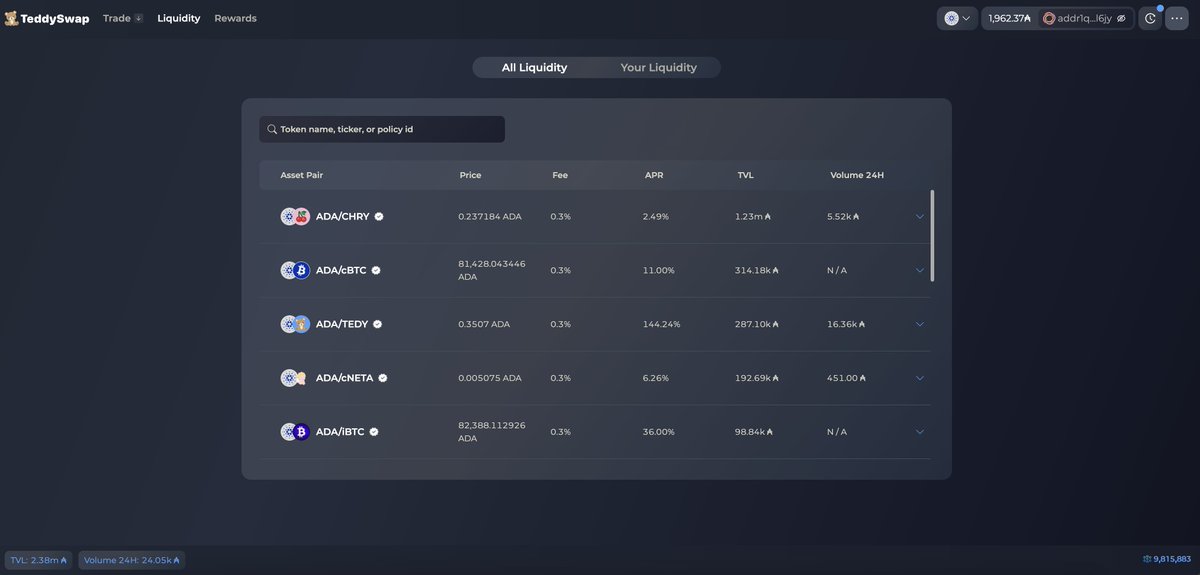Open transaction history clock icon
The image size is (1200, 575).
point(1150,18)
